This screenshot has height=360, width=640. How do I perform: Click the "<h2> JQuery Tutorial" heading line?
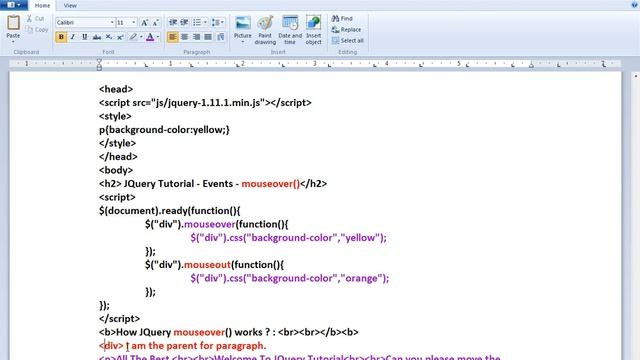[x=213, y=184]
